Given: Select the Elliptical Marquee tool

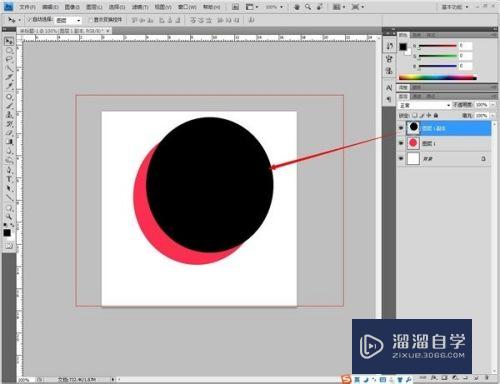Looking at the screenshot, I should point(9,50).
